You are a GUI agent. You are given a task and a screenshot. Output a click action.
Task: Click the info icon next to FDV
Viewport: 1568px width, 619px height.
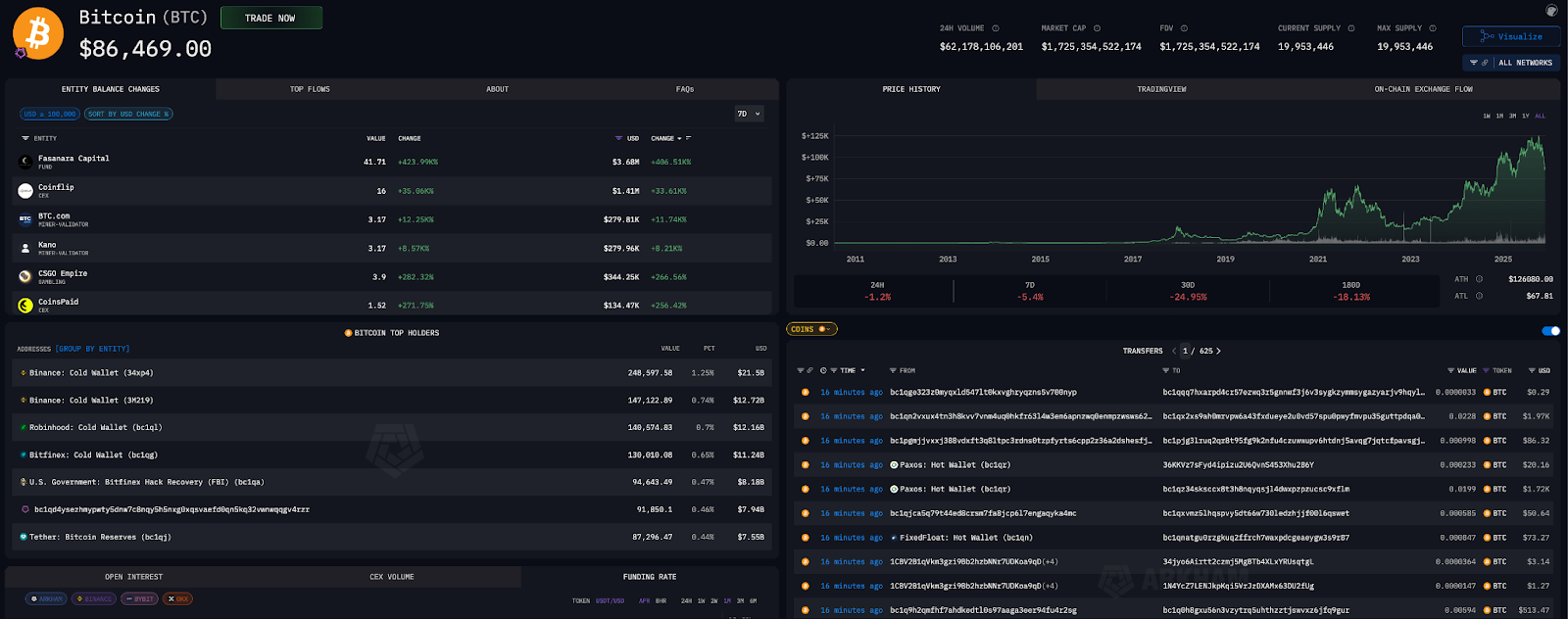tap(1184, 28)
